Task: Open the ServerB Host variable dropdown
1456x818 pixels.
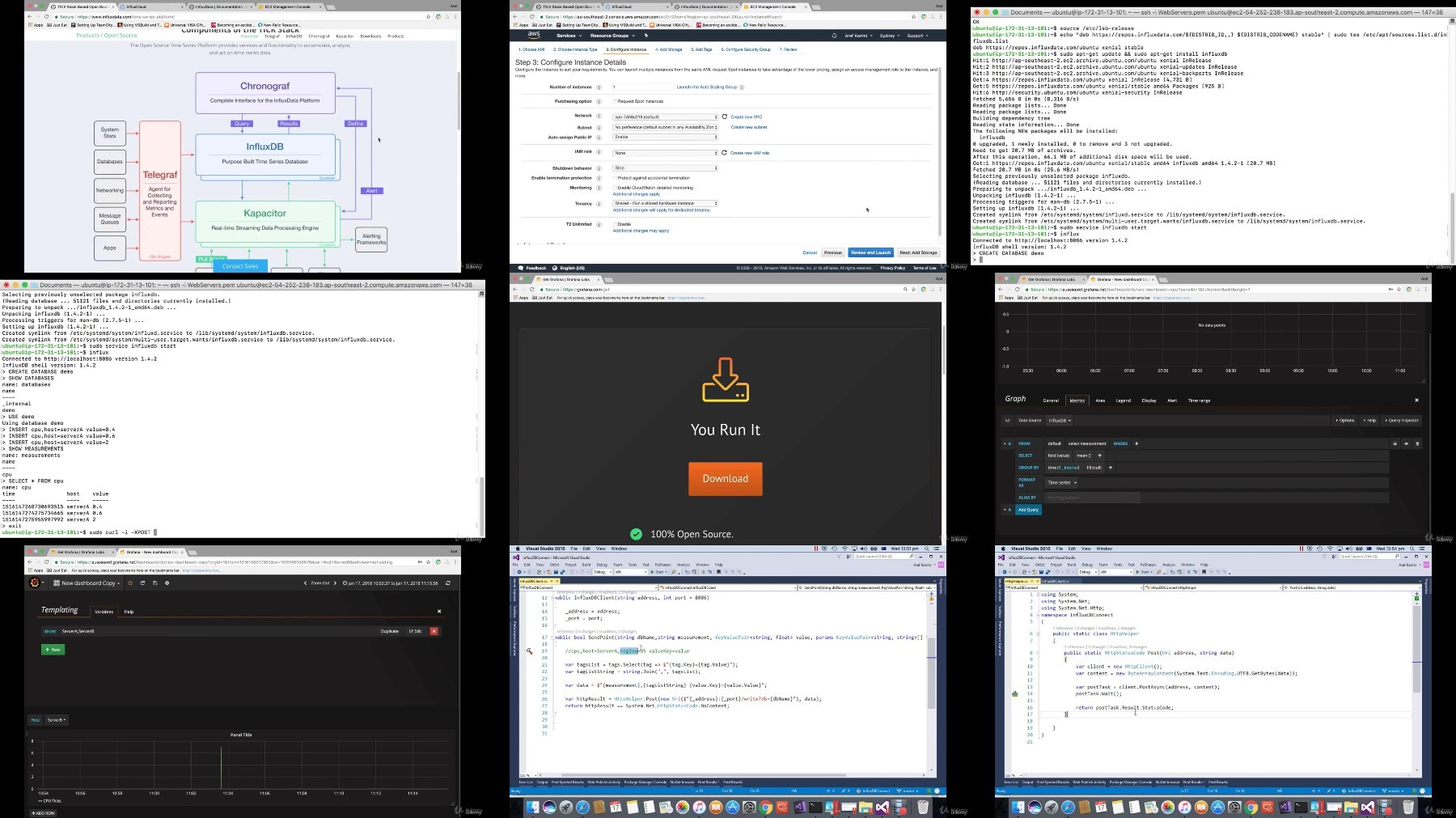Action: click(57, 719)
